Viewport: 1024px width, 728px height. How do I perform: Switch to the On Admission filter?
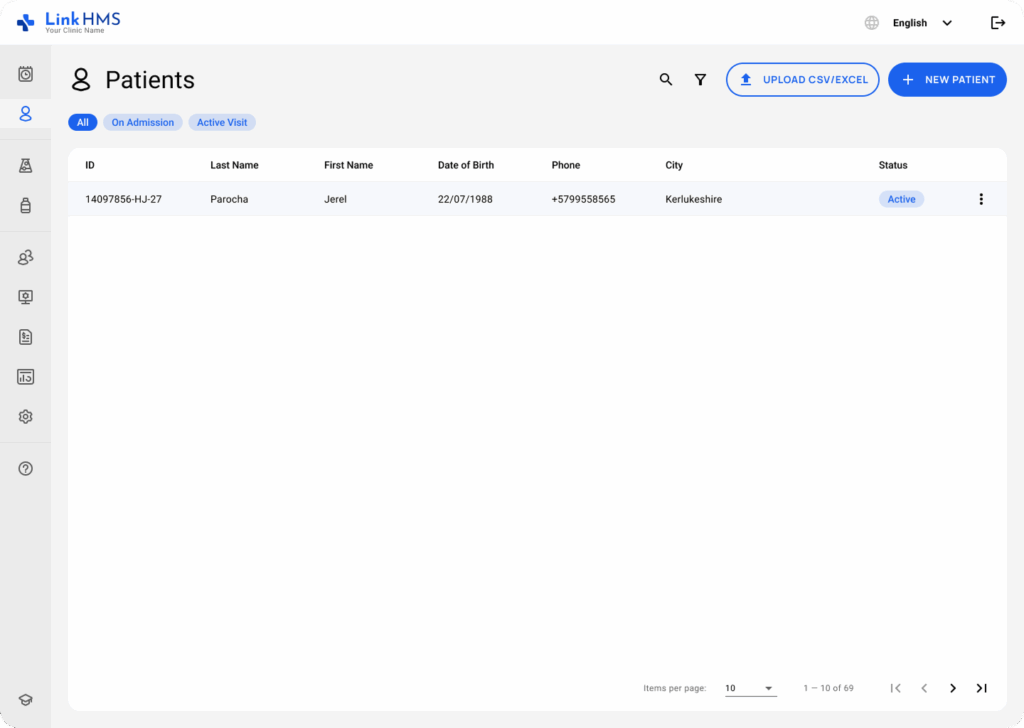142,121
